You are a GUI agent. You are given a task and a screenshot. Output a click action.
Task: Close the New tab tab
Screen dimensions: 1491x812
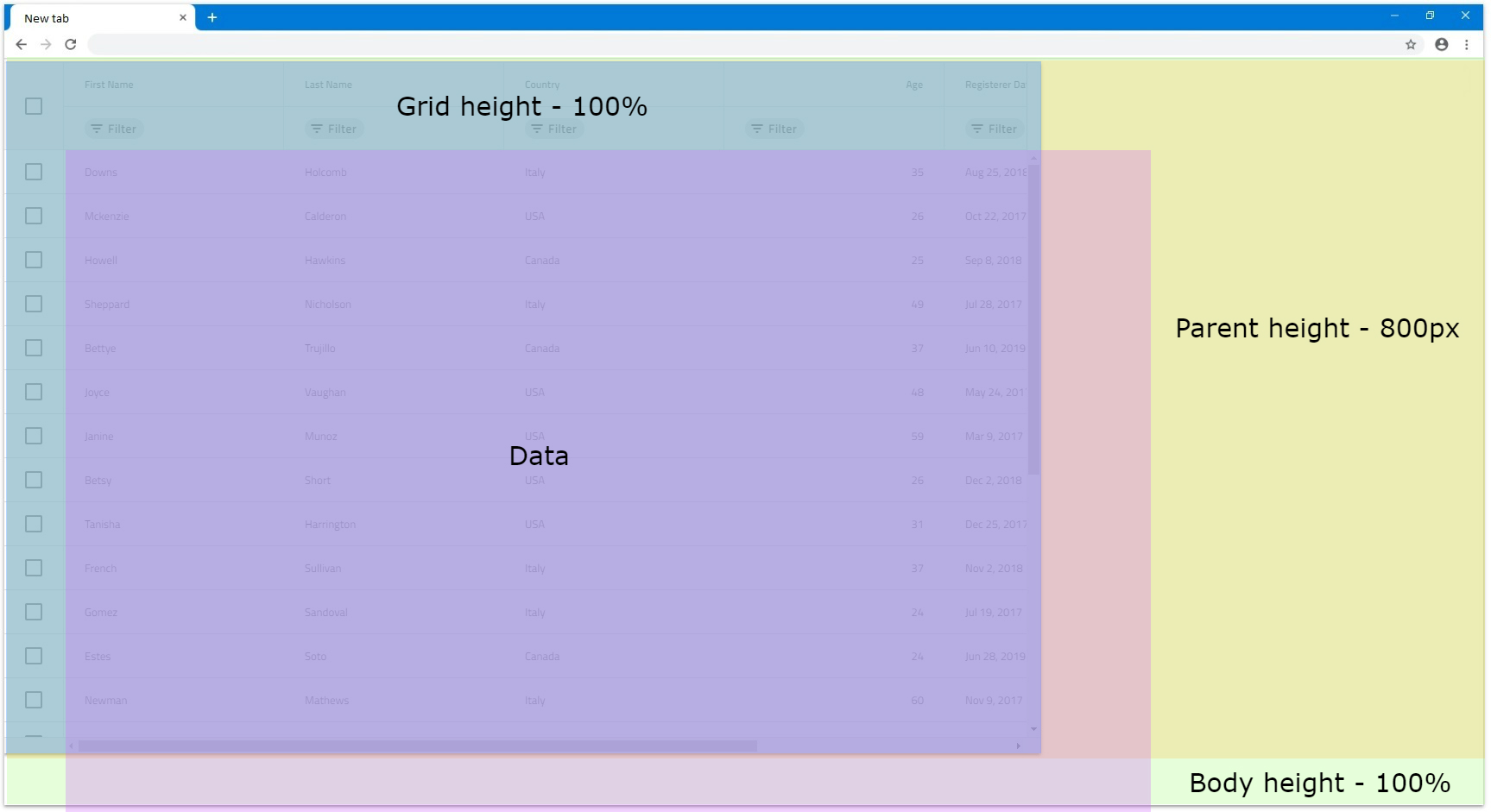183,17
